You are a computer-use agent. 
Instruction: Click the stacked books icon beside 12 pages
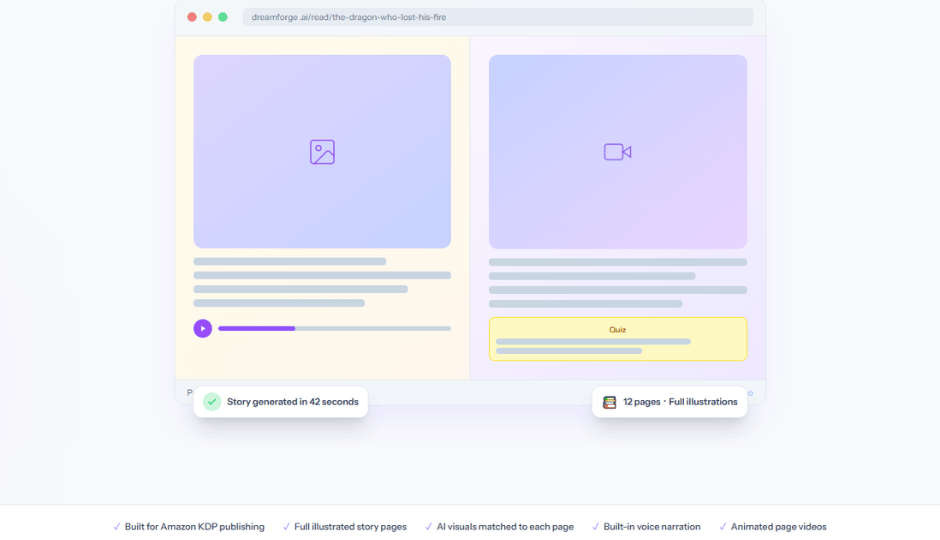(609, 402)
